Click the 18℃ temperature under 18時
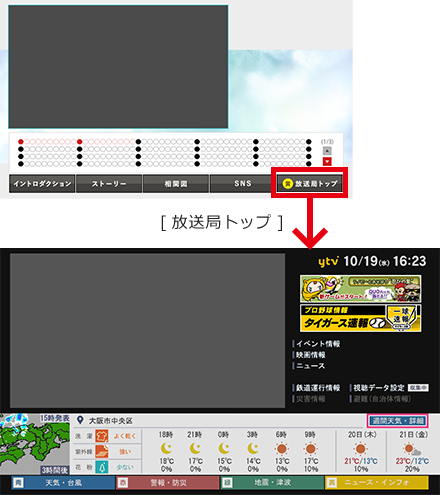Viewport: 440px width, 495px height. point(166,461)
